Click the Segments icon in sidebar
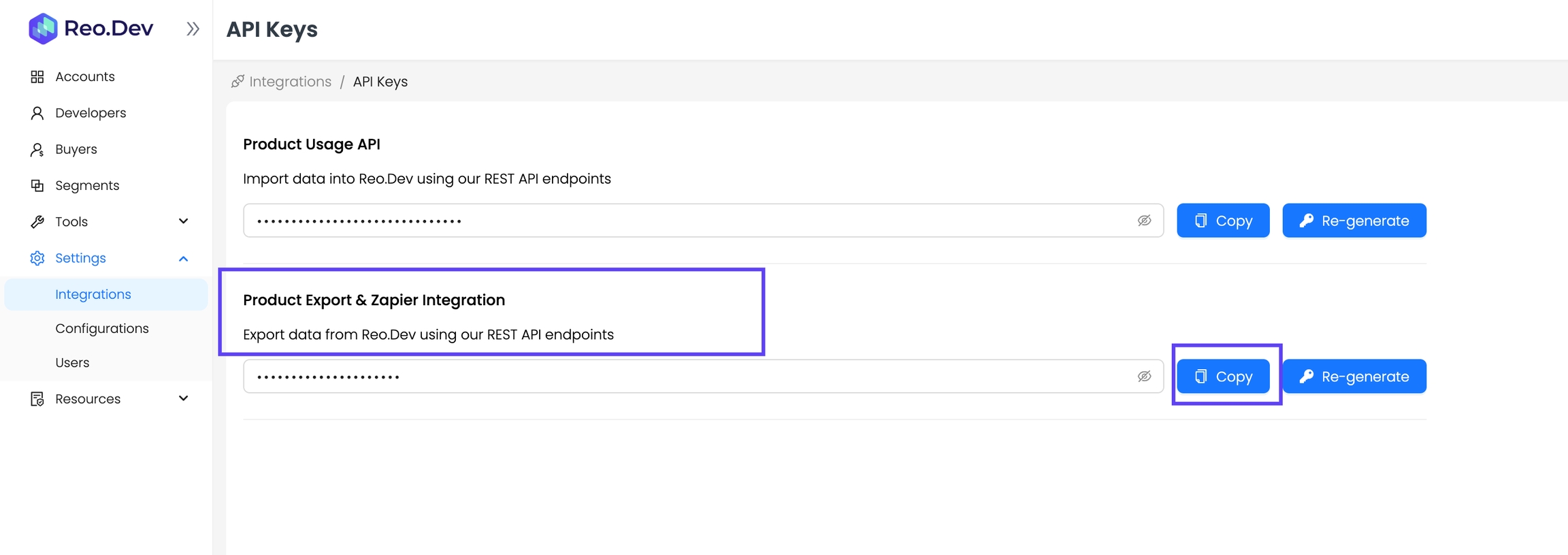1568x555 pixels. click(x=37, y=185)
